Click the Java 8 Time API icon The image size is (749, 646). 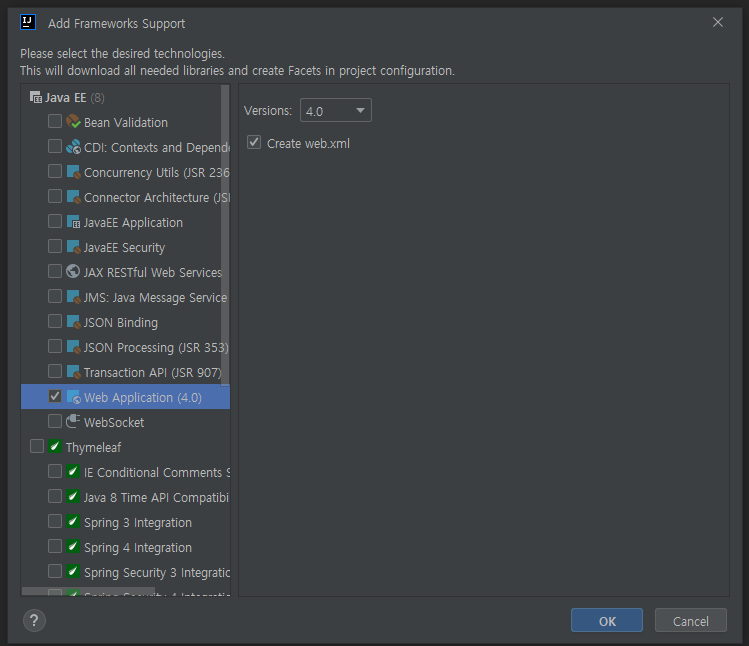point(73,496)
